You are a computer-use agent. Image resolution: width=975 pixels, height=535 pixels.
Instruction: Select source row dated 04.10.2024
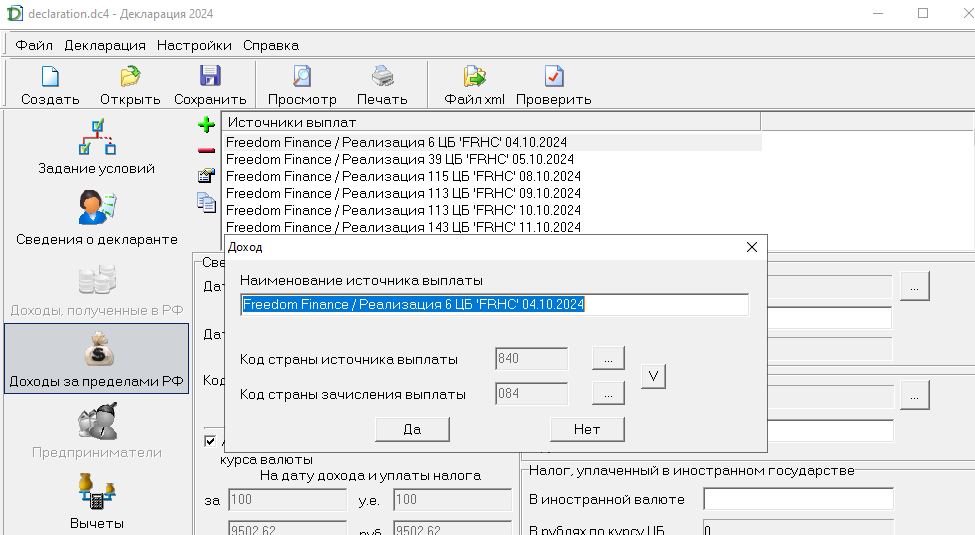[x=492, y=142]
